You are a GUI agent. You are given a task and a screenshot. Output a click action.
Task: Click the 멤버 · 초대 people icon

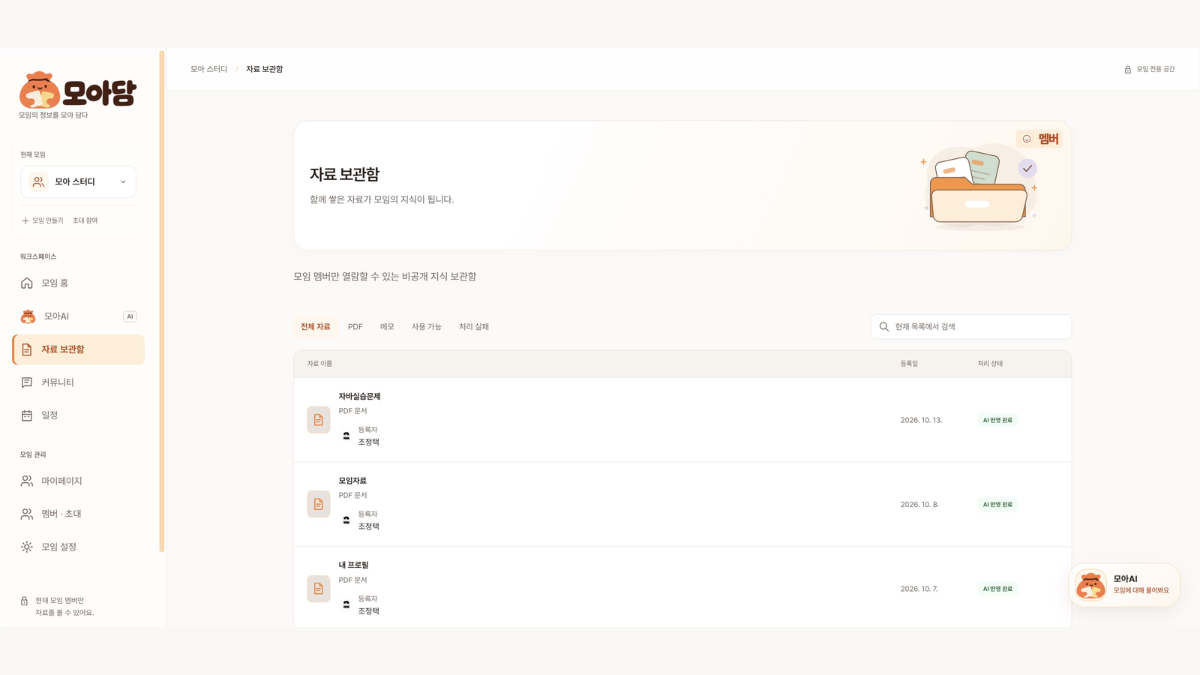pos(27,514)
